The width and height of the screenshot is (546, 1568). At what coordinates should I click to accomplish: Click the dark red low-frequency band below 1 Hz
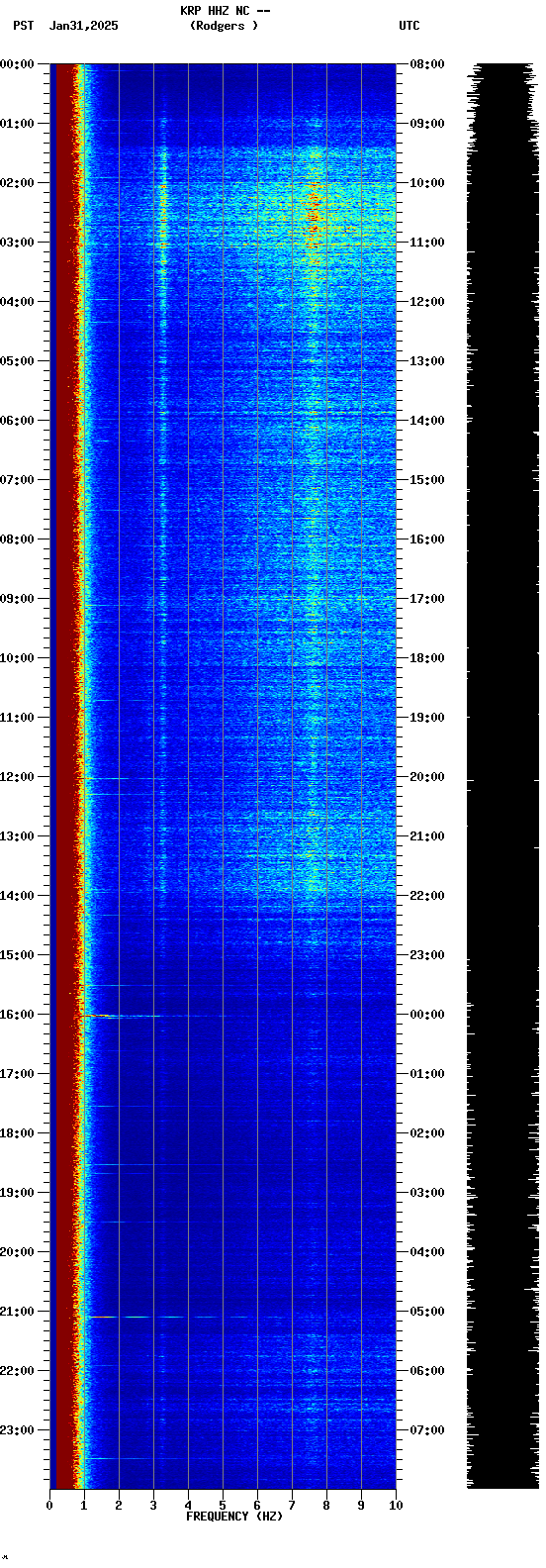pyautogui.click(x=65, y=775)
